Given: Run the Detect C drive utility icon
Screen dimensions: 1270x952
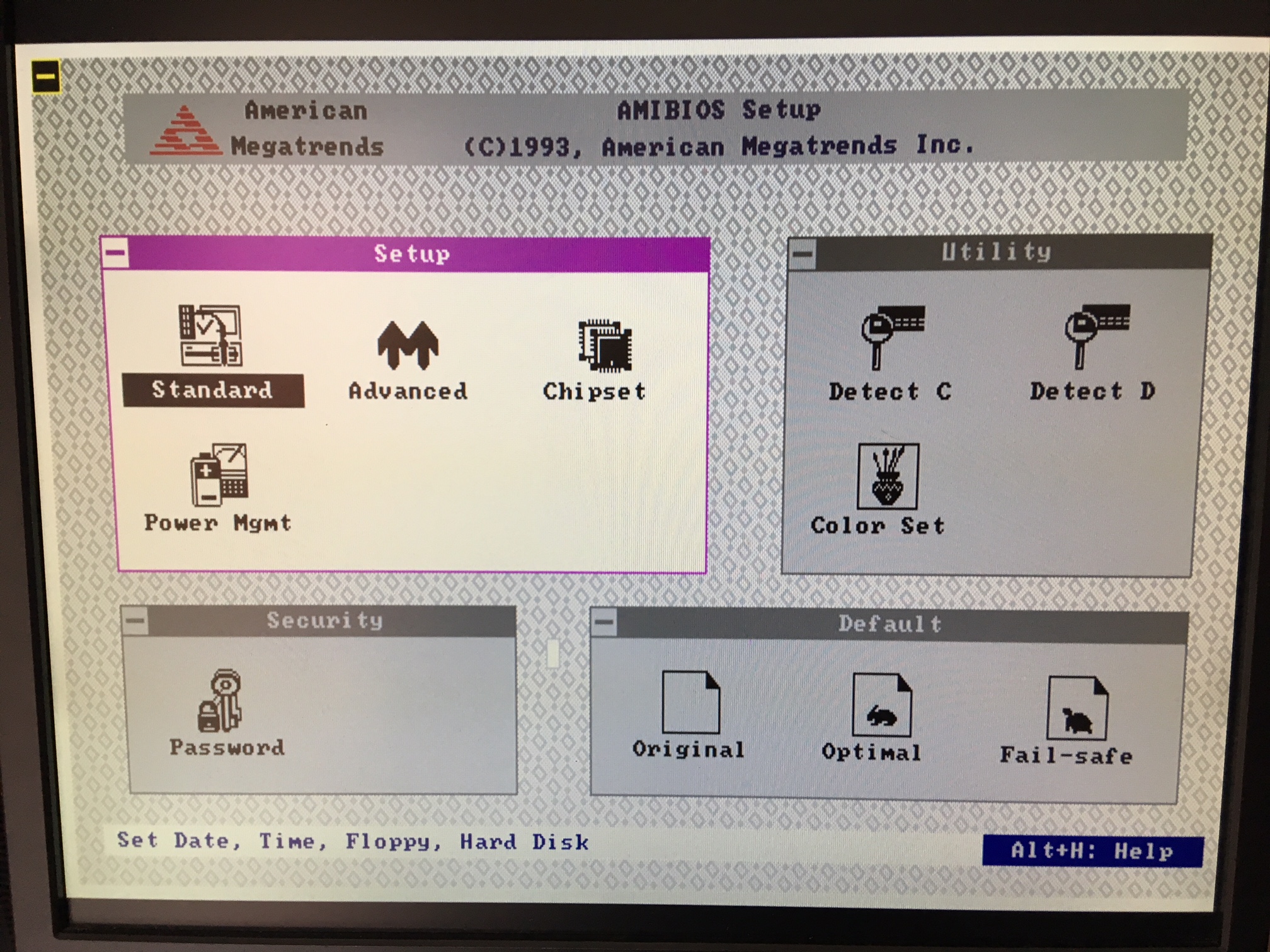Looking at the screenshot, I should point(893,337).
